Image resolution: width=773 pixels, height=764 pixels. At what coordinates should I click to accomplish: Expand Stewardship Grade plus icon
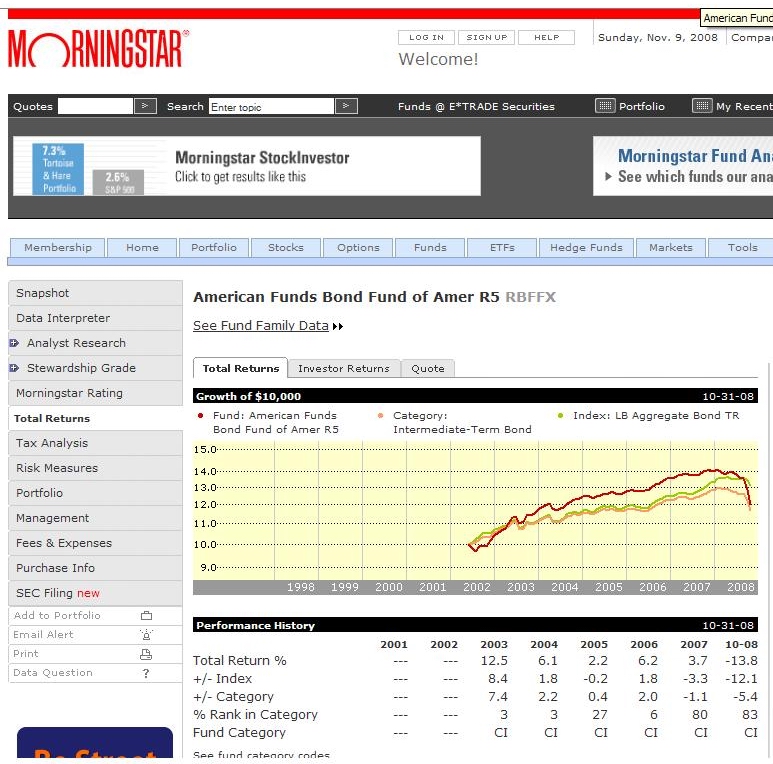coord(14,368)
